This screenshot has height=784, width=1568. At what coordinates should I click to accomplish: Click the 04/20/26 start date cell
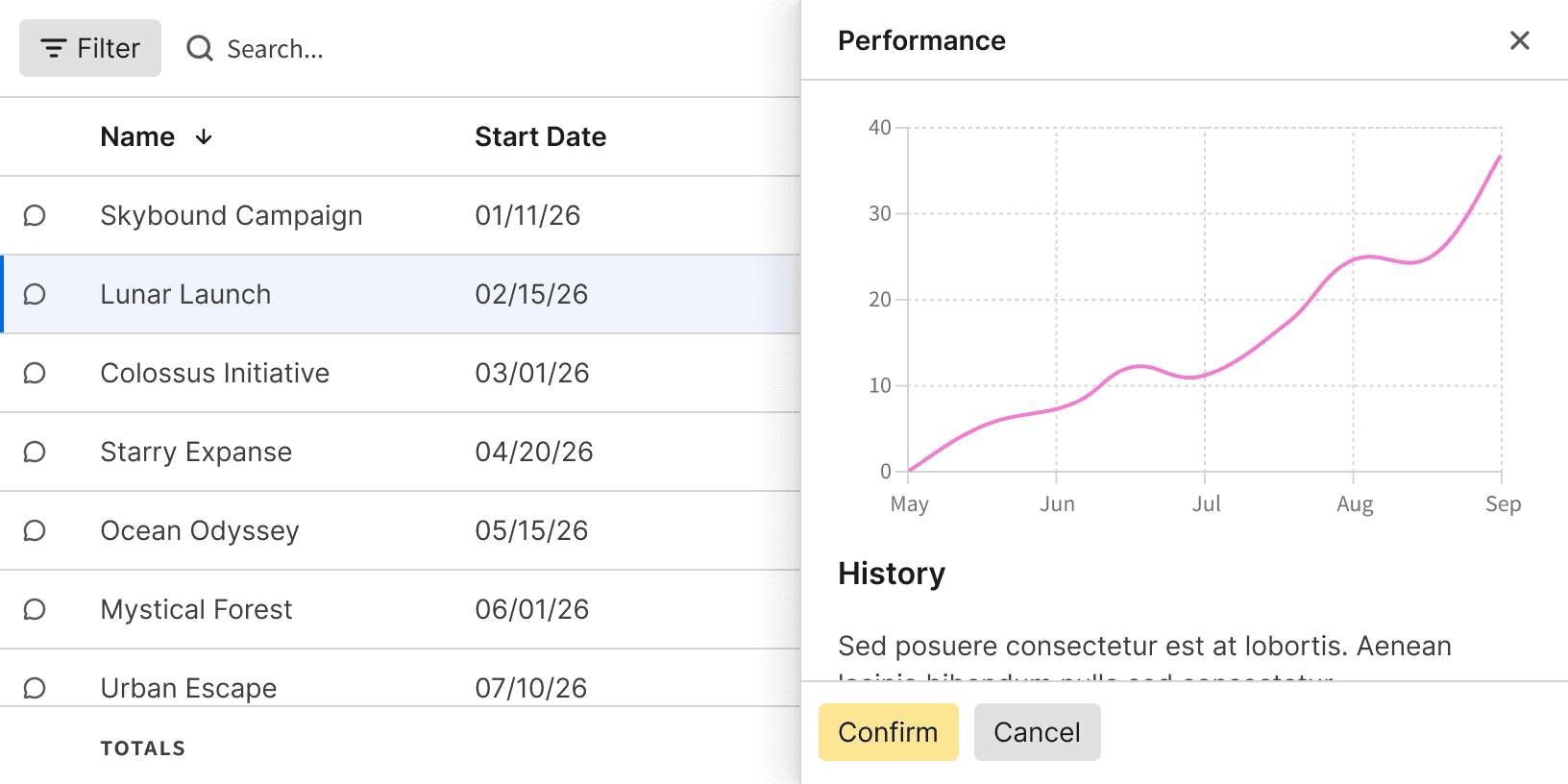tap(533, 452)
